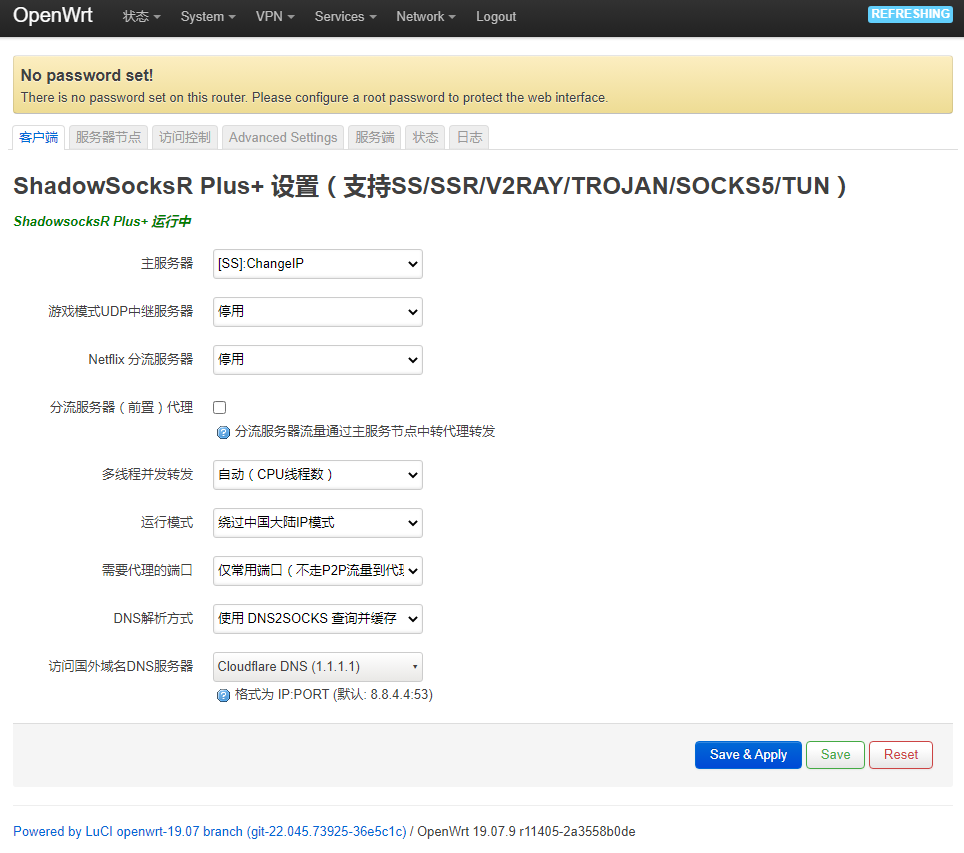Image resolution: width=964 pixels, height=853 pixels.
Task: Expand the Cloudflare DNS (1.1.1.1) combo box
Action: pyautogui.click(x=317, y=667)
